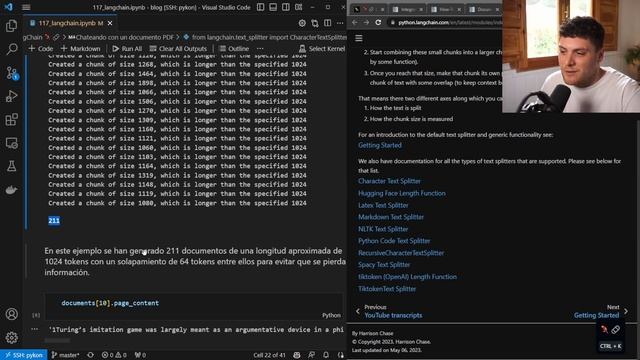Open remote host 'SSH: pykon' indicator

point(24,355)
